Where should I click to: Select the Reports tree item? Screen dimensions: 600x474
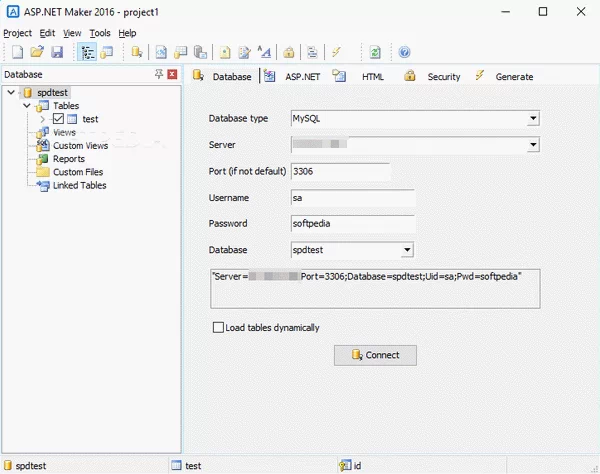click(69, 159)
